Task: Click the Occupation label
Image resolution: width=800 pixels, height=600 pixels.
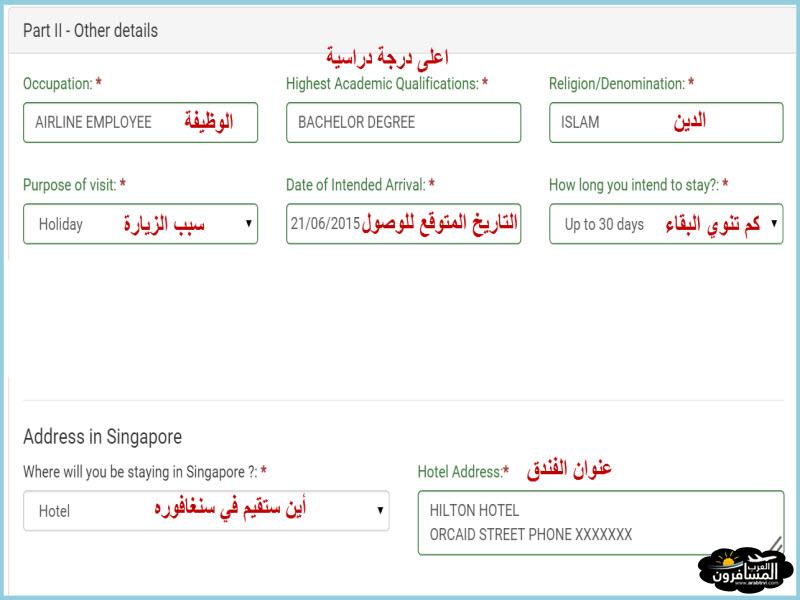Action: (62, 84)
